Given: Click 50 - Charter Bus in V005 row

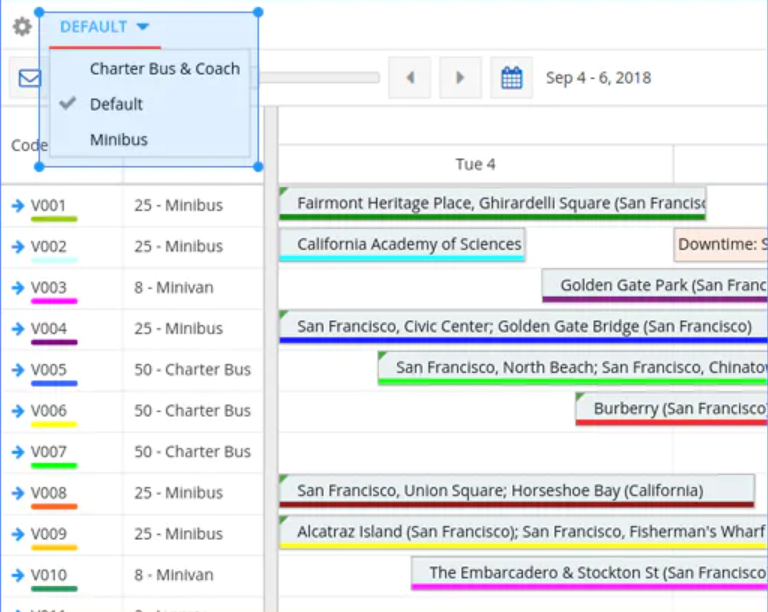Looking at the screenshot, I should 192,370.
